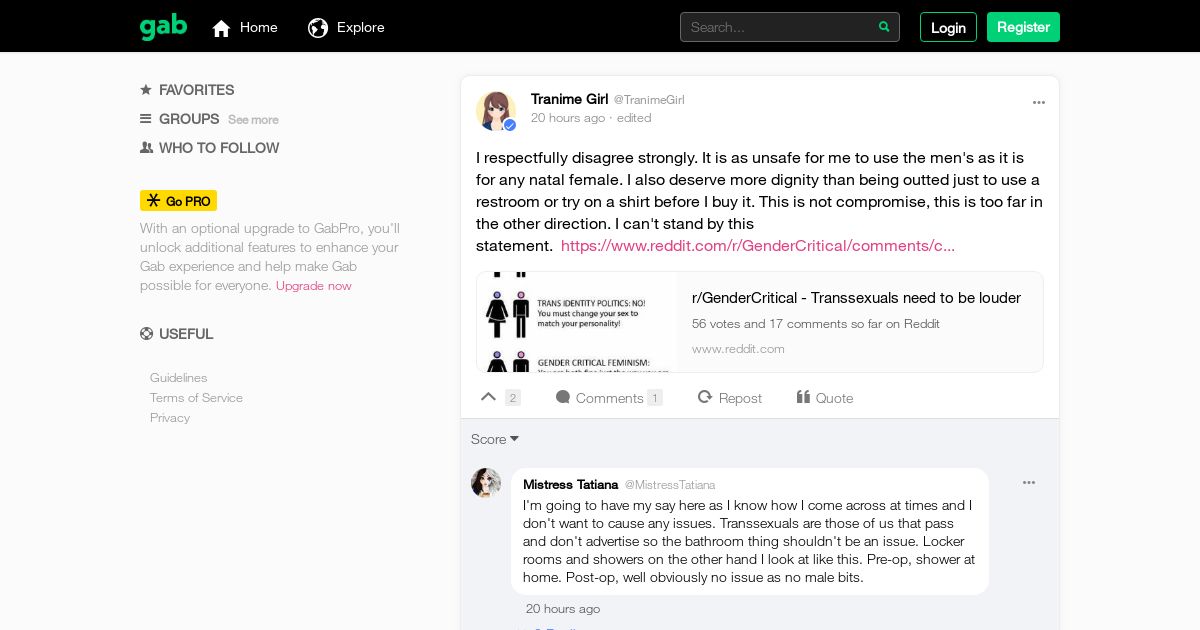Go to Explore in the top navigation
This screenshot has width=1200, height=630.
coord(361,27)
